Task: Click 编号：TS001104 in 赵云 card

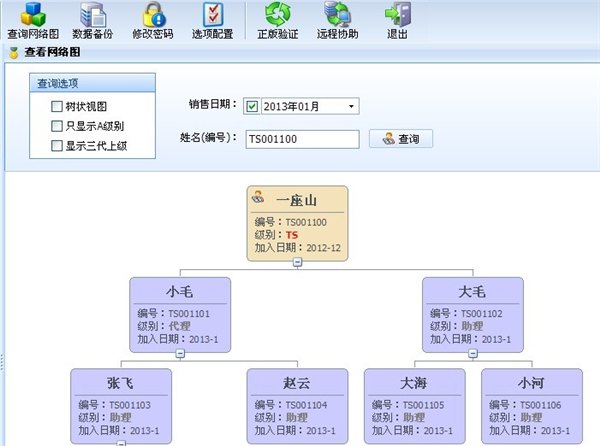Action: (x=291, y=405)
